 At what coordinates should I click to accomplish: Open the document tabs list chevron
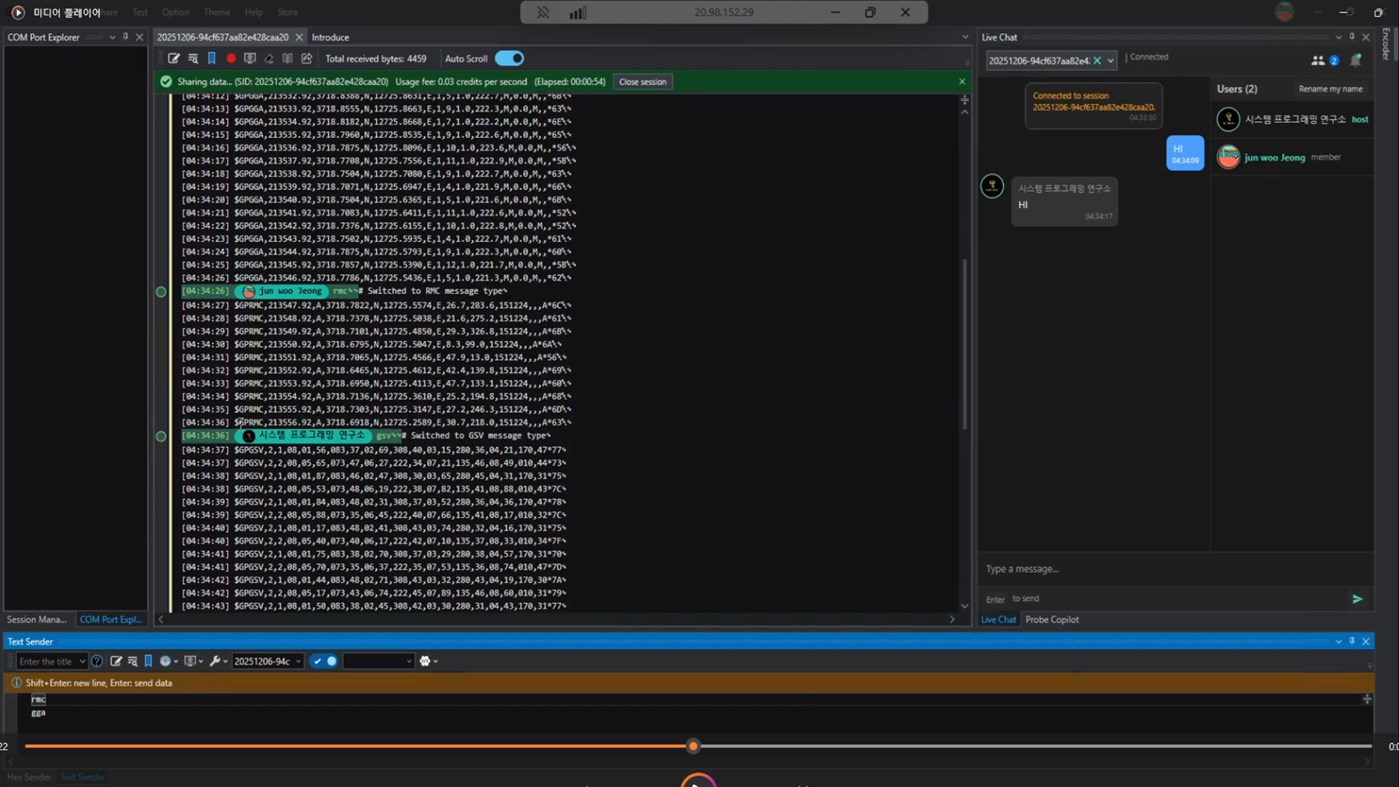pyautogui.click(x=965, y=37)
